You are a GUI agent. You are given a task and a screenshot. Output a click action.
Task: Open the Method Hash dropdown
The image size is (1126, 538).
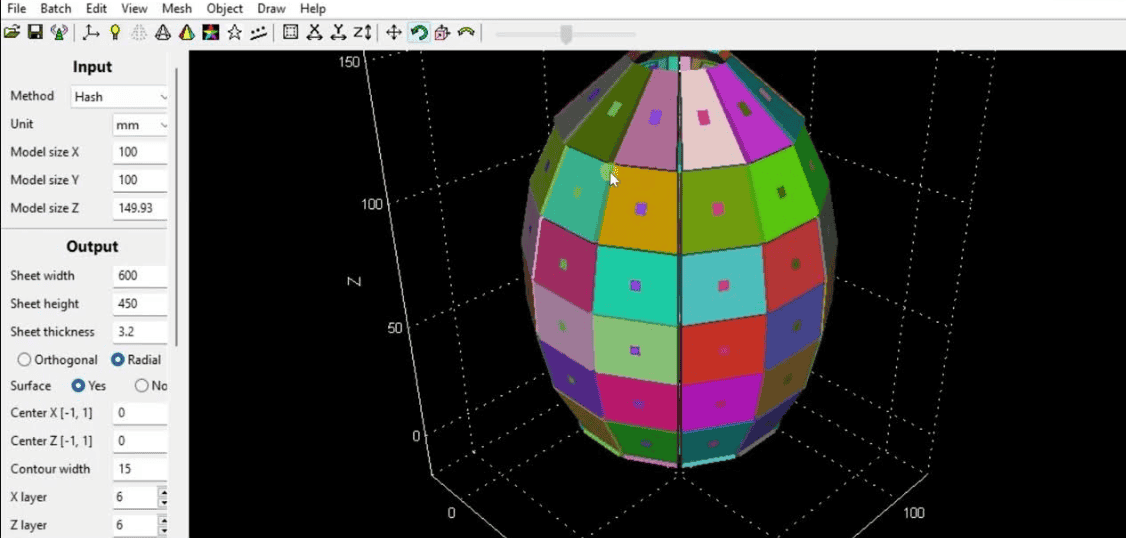pyautogui.click(x=119, y=96)
